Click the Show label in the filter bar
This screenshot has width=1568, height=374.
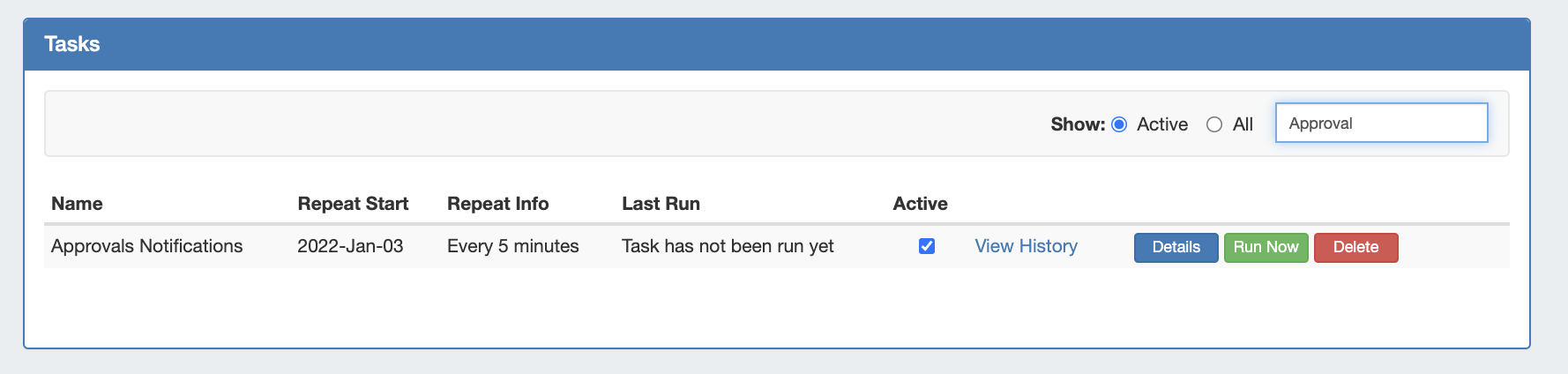click(1077, 124)
